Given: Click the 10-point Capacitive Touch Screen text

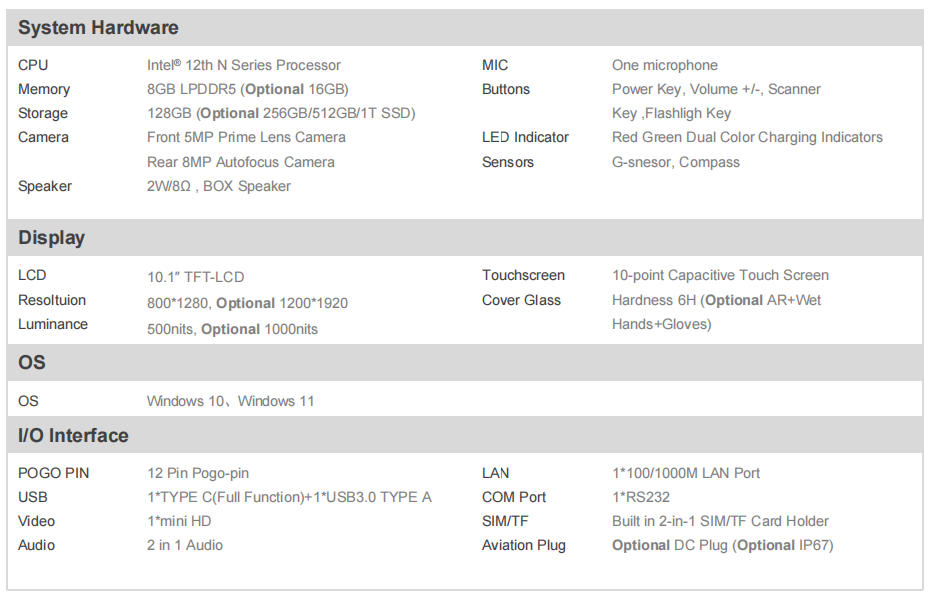Looking at the screenshot, I should (x=720, y=275).
